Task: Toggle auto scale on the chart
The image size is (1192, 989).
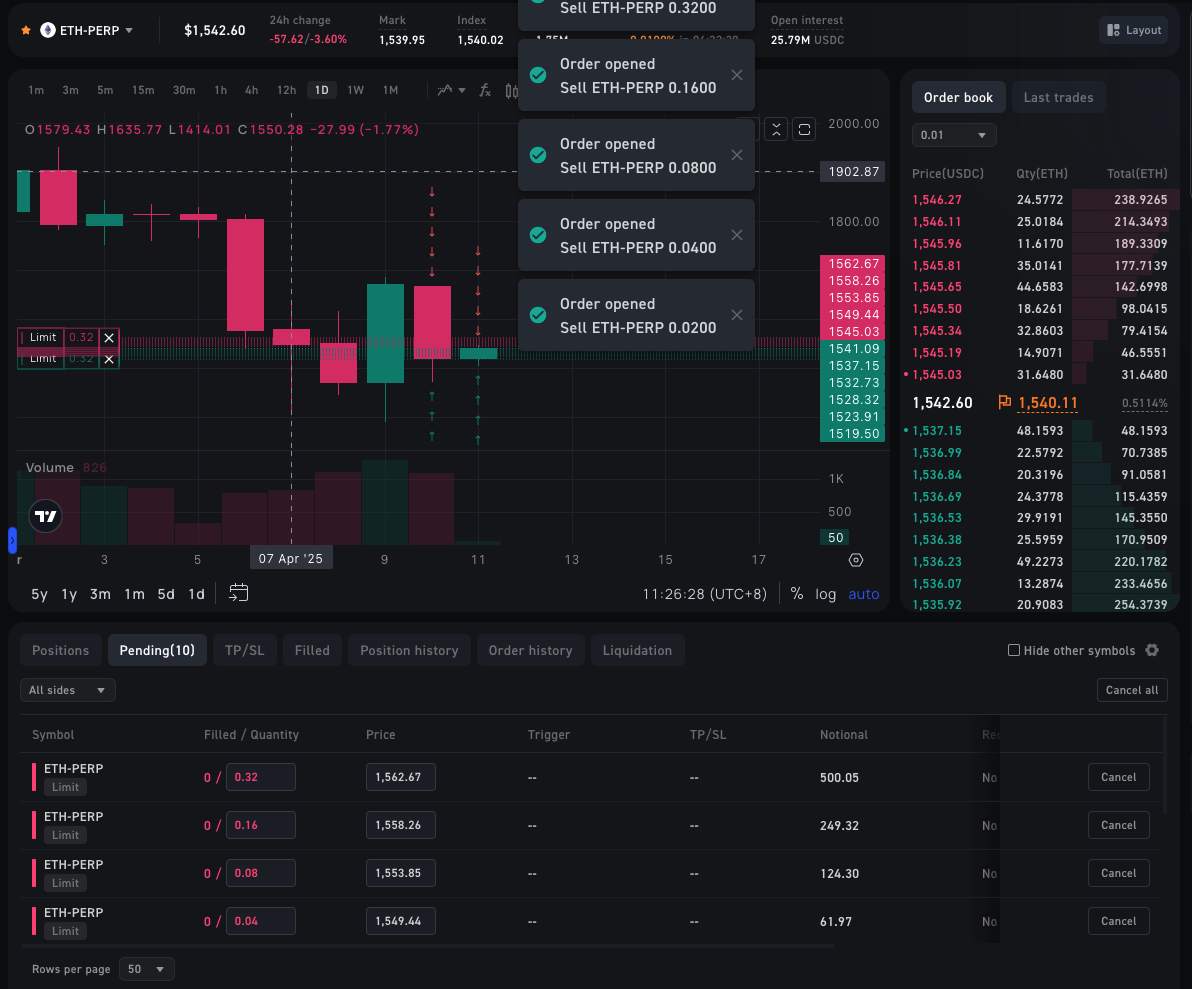Action: click(x=864, y=594)
